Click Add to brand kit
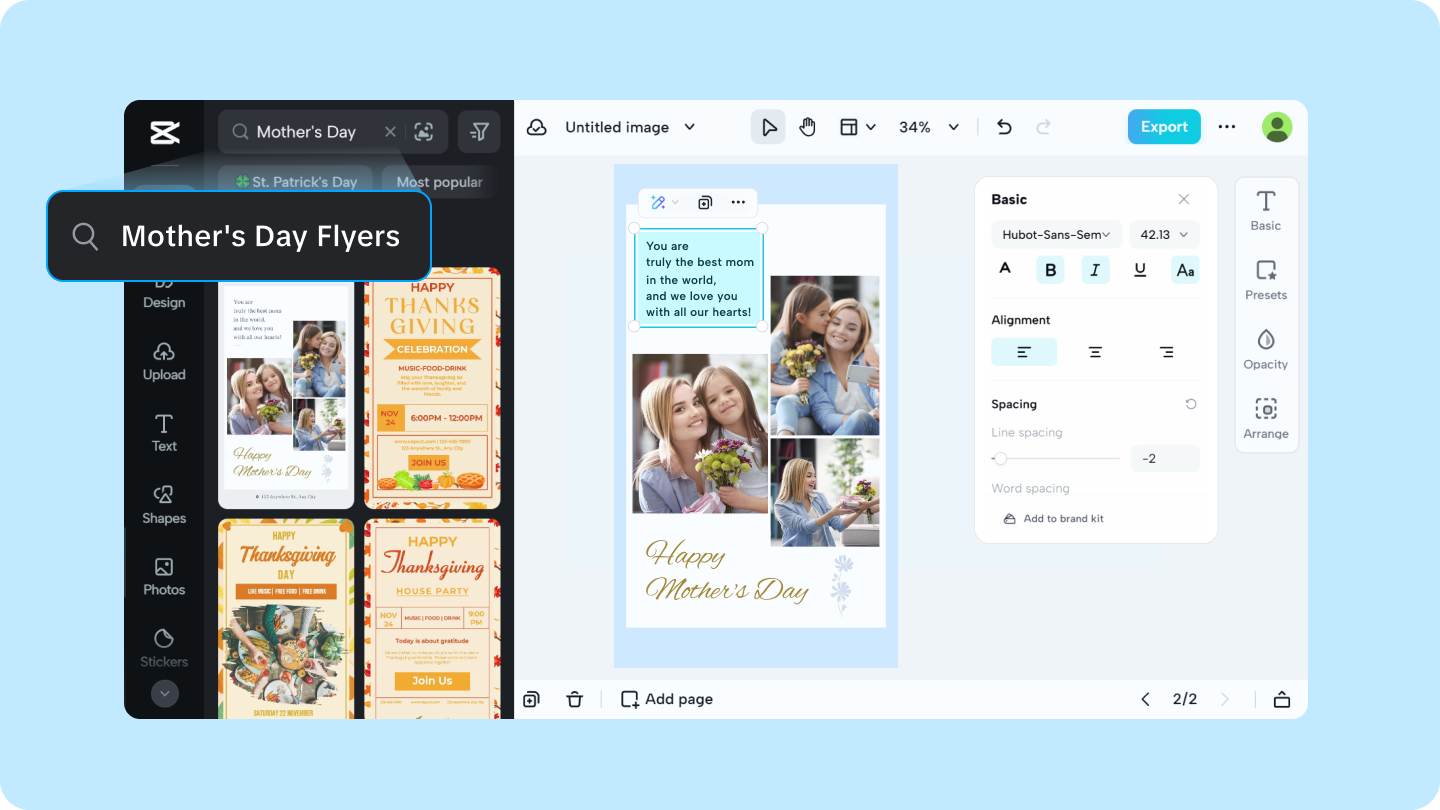 [x=1053, y=519]
